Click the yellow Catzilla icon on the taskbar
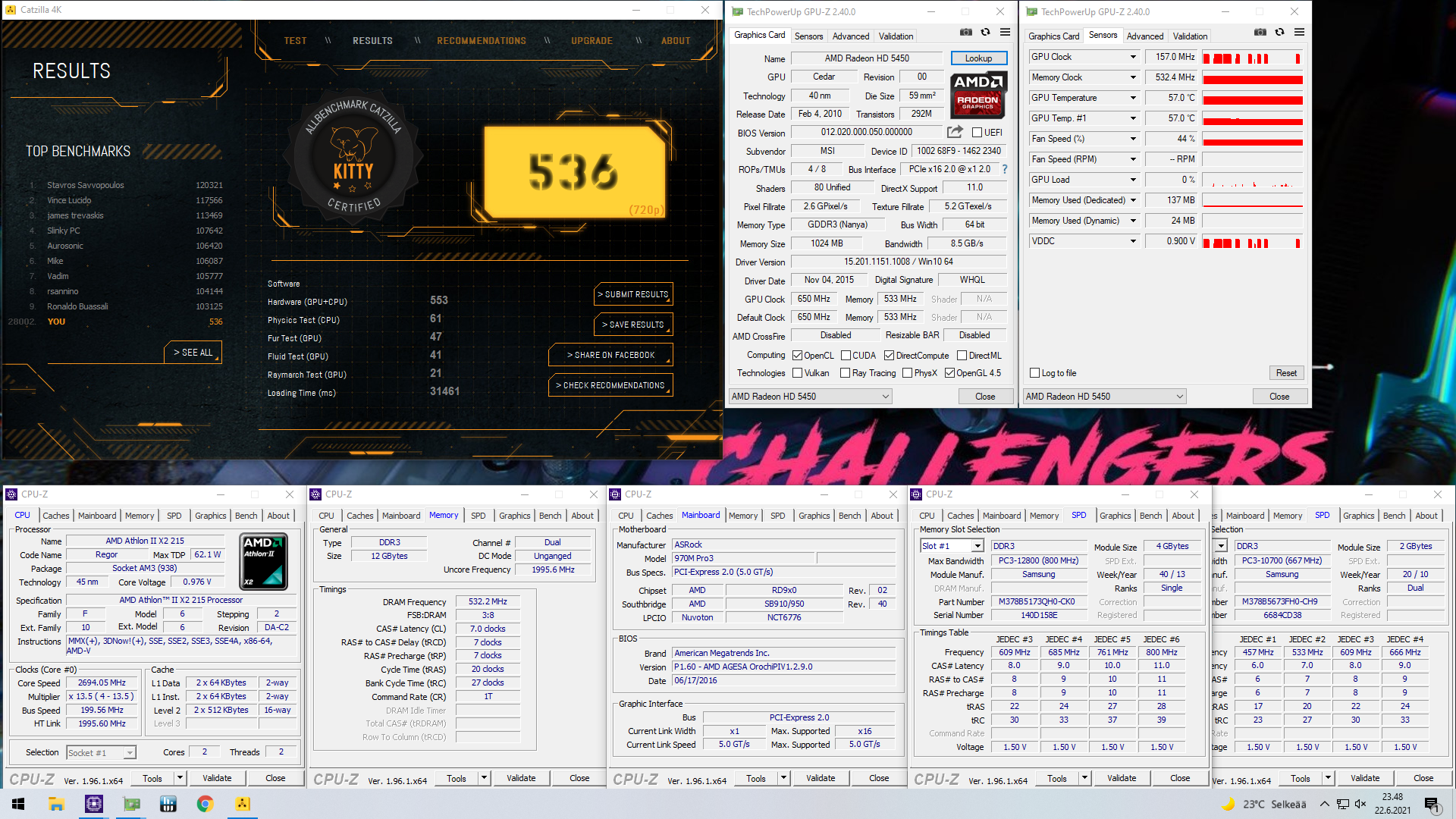1456x819 pixels. (242, 804)
